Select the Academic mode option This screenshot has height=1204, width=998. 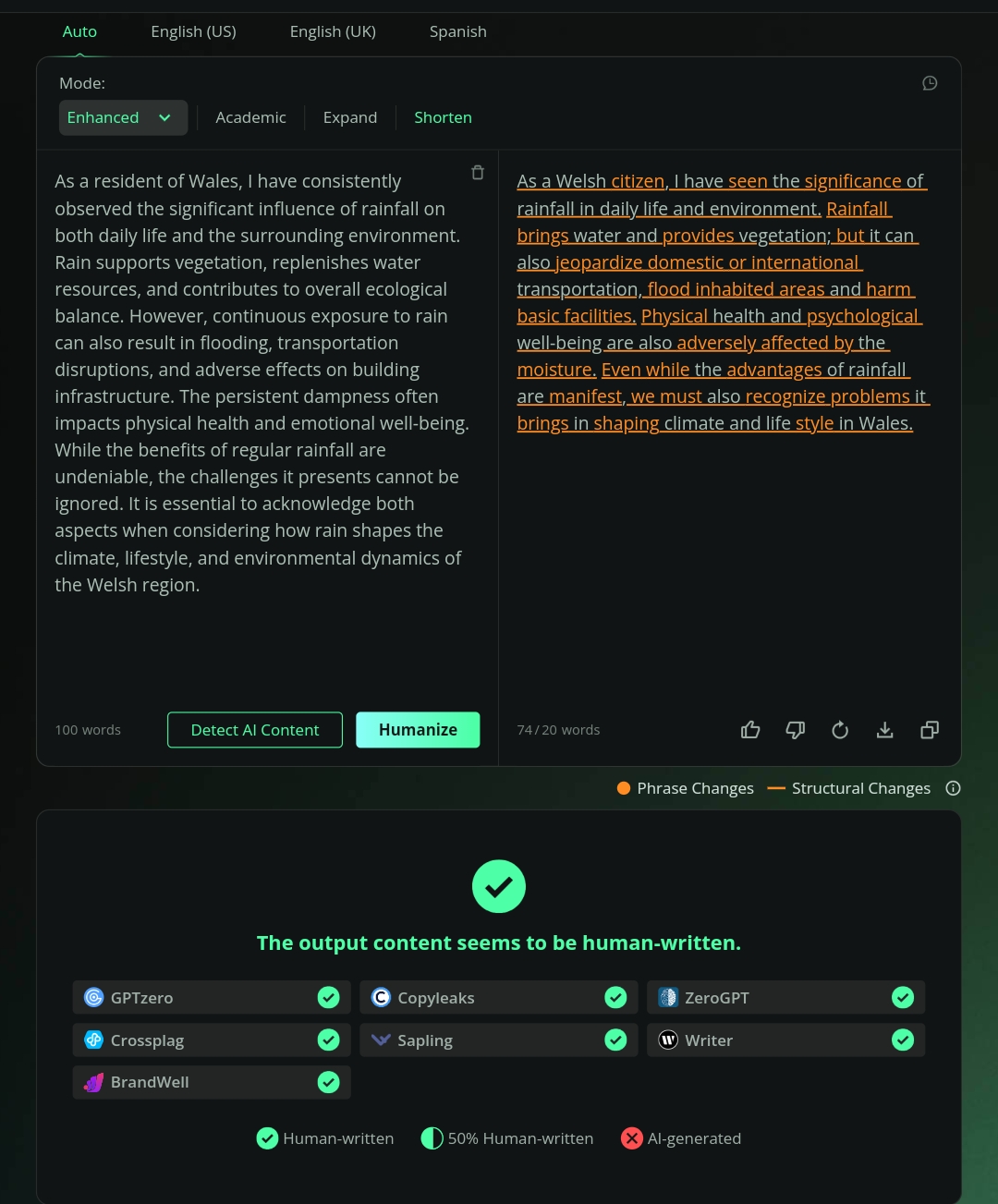tap(250, 117)
